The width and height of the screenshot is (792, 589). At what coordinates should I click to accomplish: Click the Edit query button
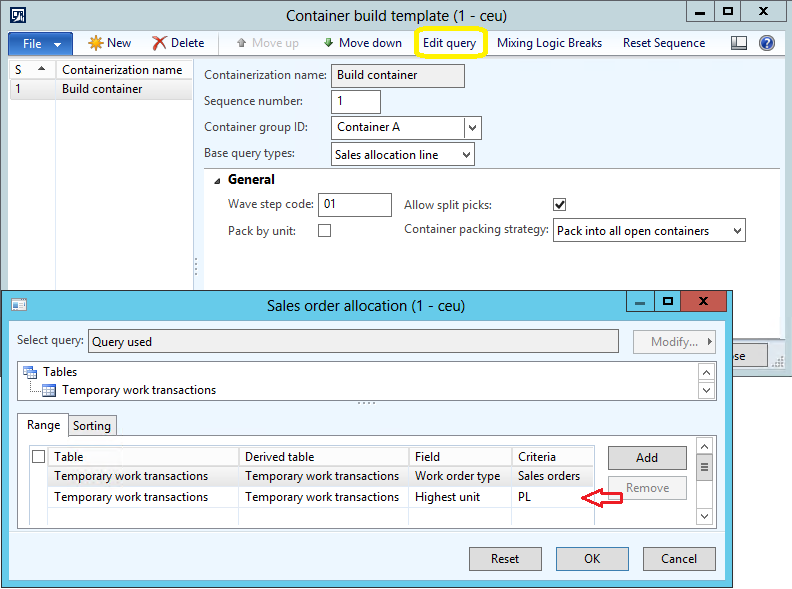(x=449, y=43)
